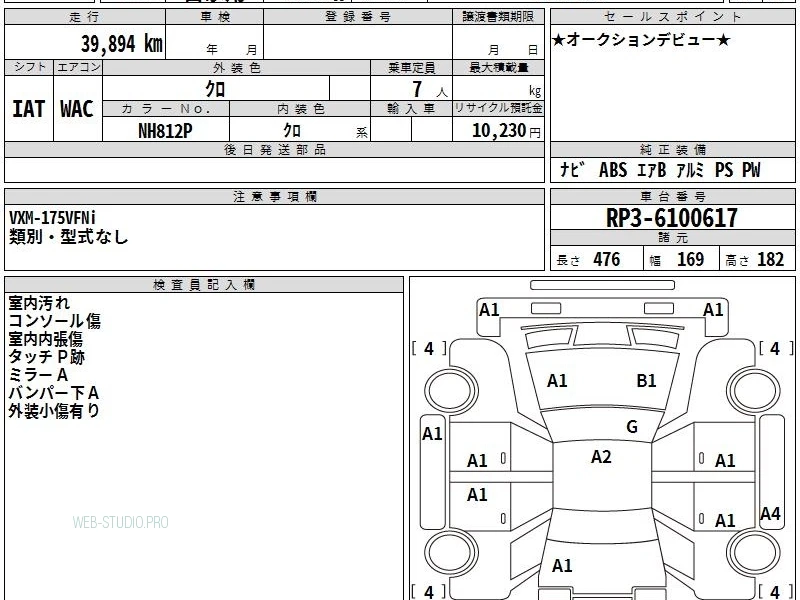Select inspector note ミラーA
Viewport: 800px width, 600px height.
[x=38, y=375]
